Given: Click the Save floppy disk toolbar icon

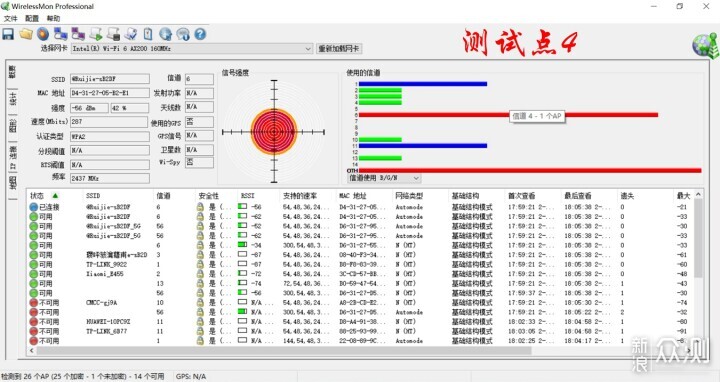Looking at the screenshot, I should tap(8, 34).
